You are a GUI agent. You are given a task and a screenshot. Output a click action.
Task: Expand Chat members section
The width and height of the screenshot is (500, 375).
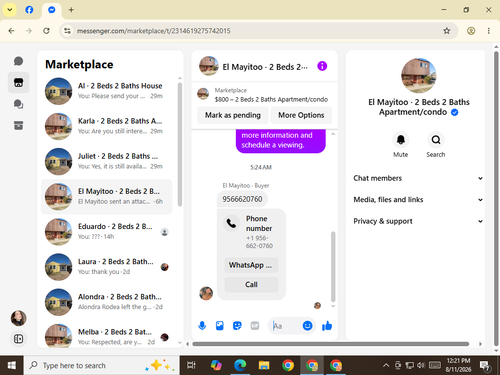tap(418, 178)
